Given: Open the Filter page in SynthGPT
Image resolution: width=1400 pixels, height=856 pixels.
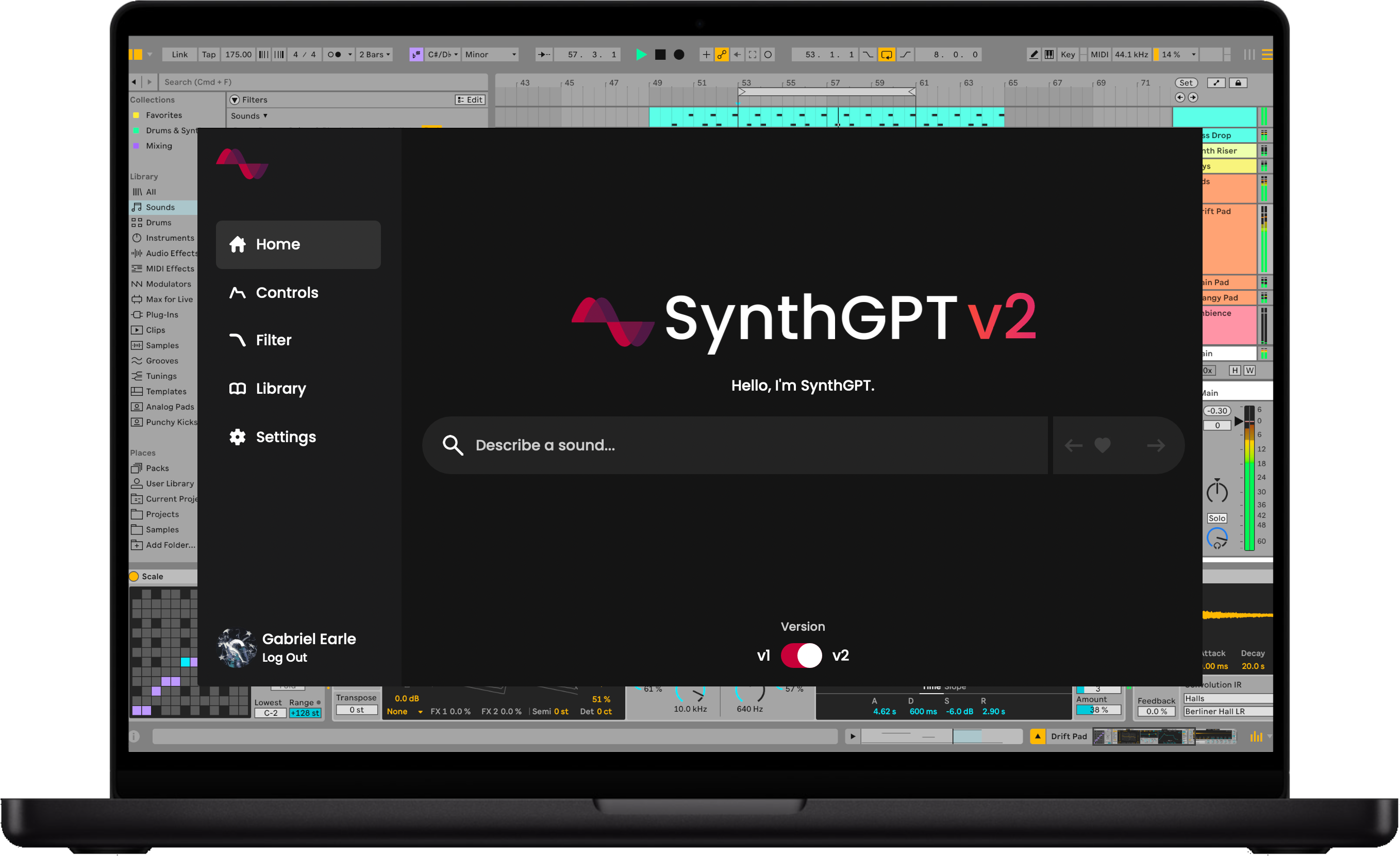Looking at the screenshot, I should [260, 340].
